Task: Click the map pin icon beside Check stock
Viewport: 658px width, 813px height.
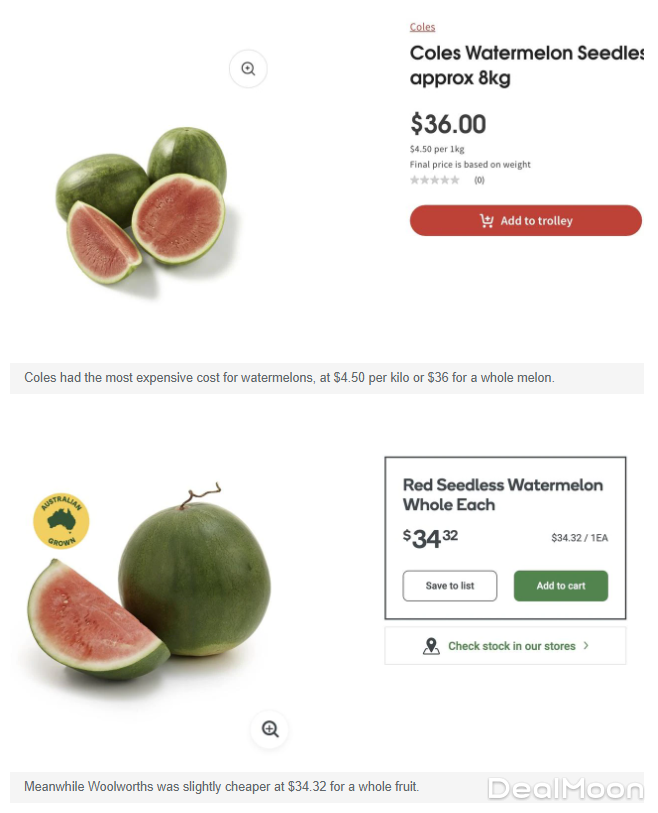Action: point(431,646)
